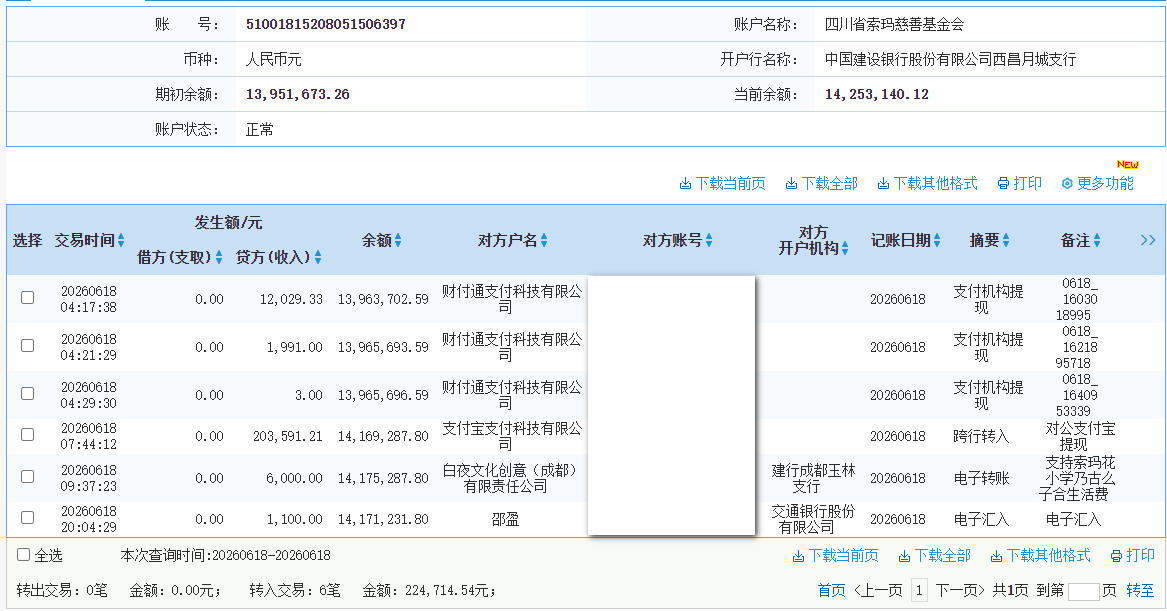The height and width of the screenshot is (611, 1167).
Task: Click the 14,171,231.80 balance cell
Action: 383,519
